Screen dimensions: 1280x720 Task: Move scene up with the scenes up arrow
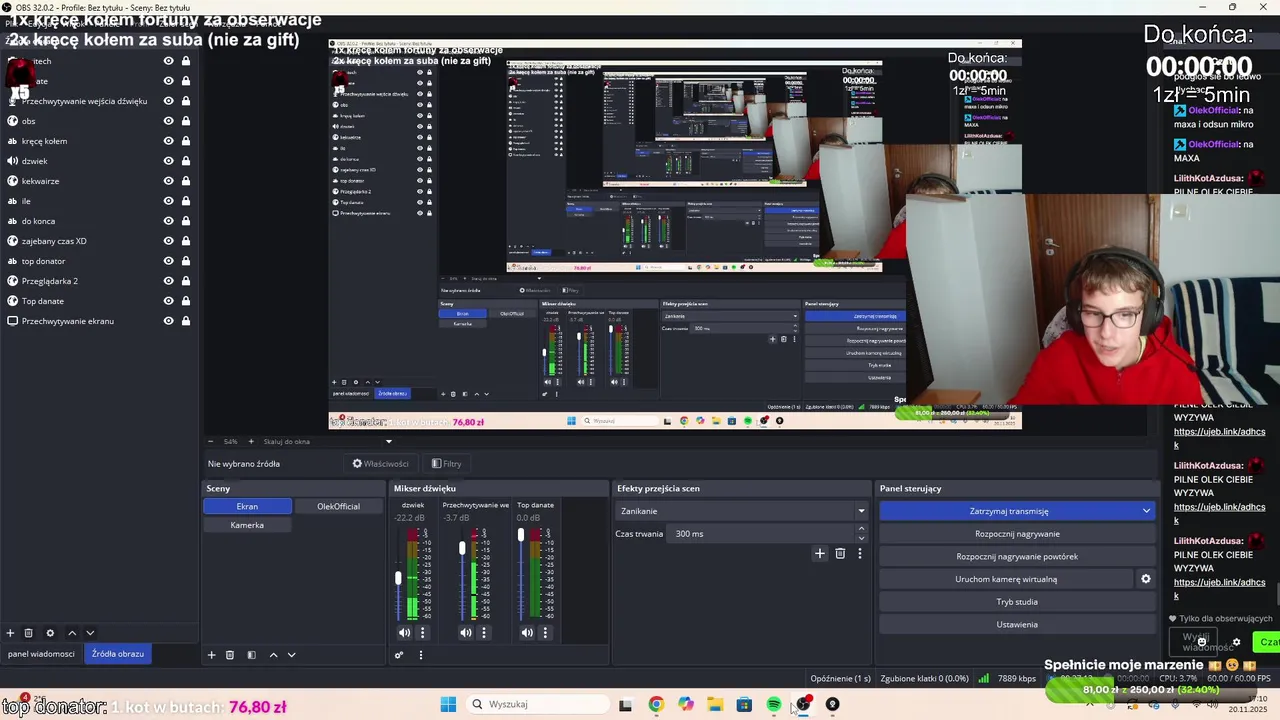click(273, 655)
